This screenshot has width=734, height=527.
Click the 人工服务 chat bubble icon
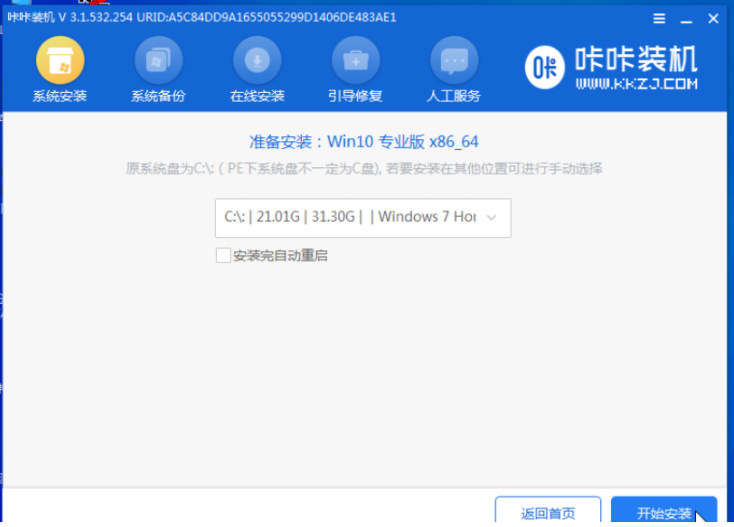(453, 62)
